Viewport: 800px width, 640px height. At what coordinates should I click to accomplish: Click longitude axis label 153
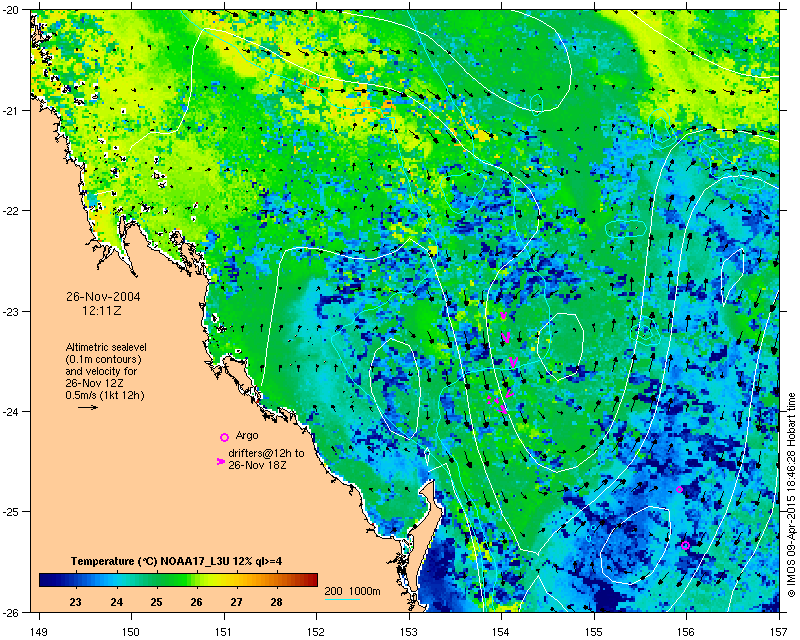[x=409, y=632]
